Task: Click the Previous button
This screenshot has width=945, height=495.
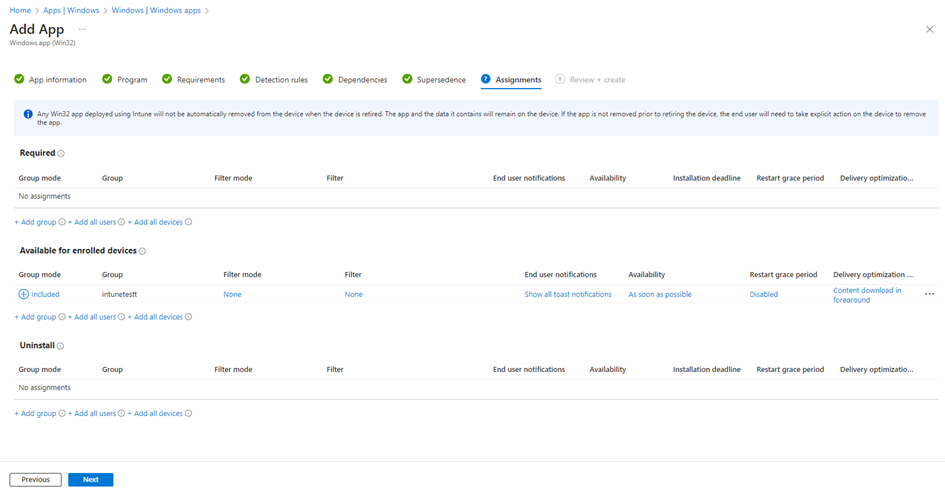Action: coord(35,480)
